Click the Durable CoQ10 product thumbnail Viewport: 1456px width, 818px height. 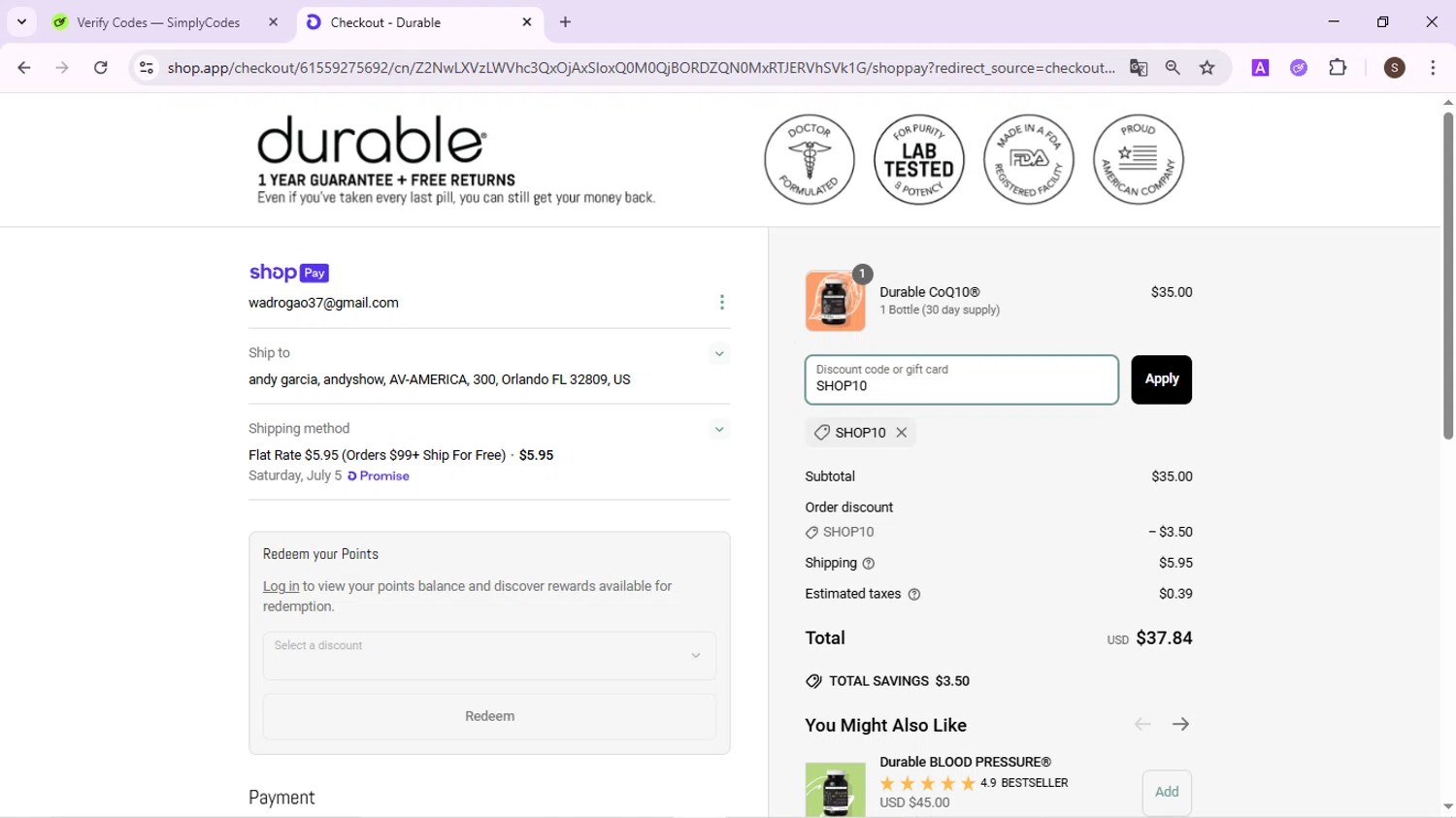836,301
